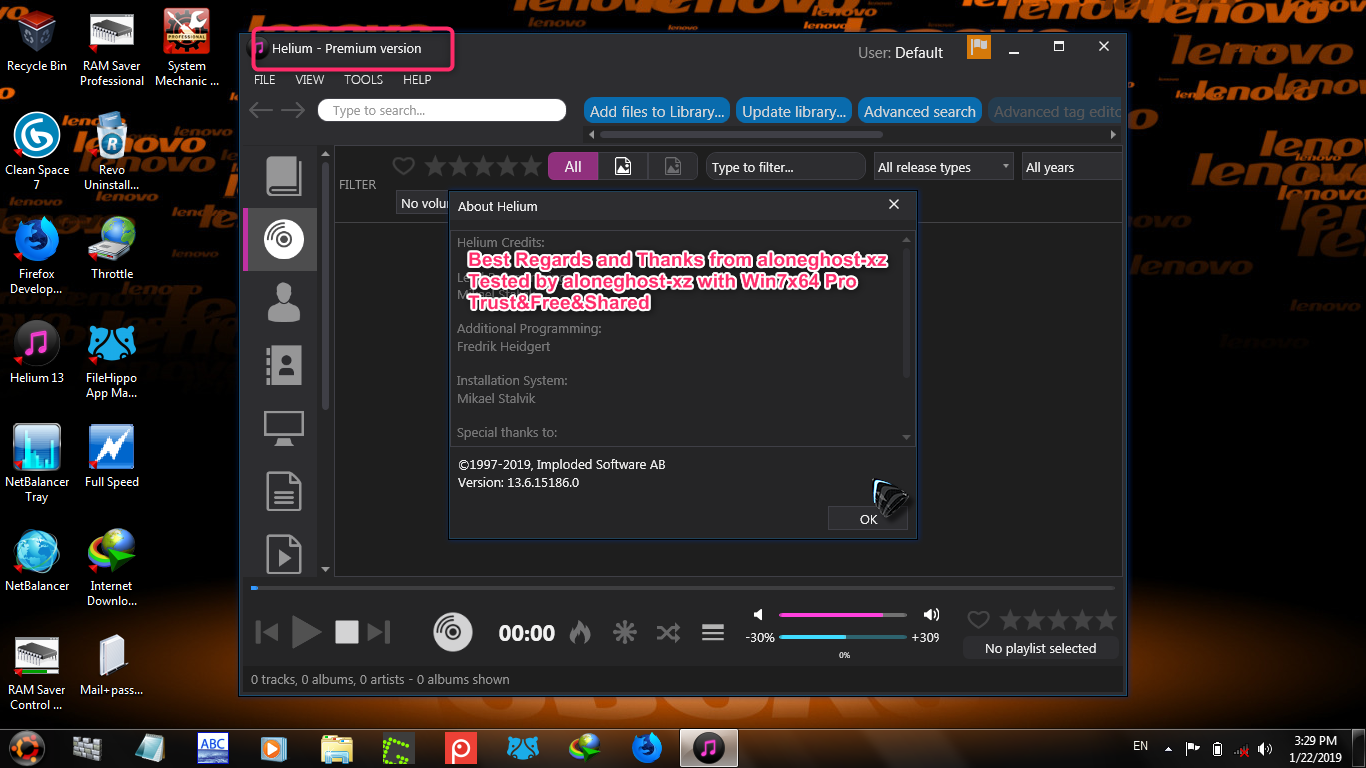
Task: Go back with the left navigation arrow
Action: click(261, 110)
